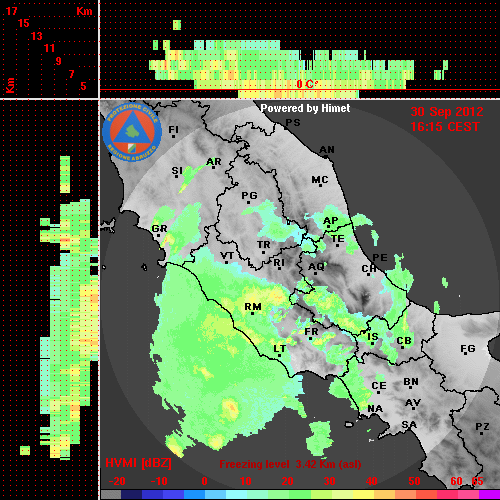Click the SI city label
The width and height of the screenshot is (500, 500).
point(177,171)
